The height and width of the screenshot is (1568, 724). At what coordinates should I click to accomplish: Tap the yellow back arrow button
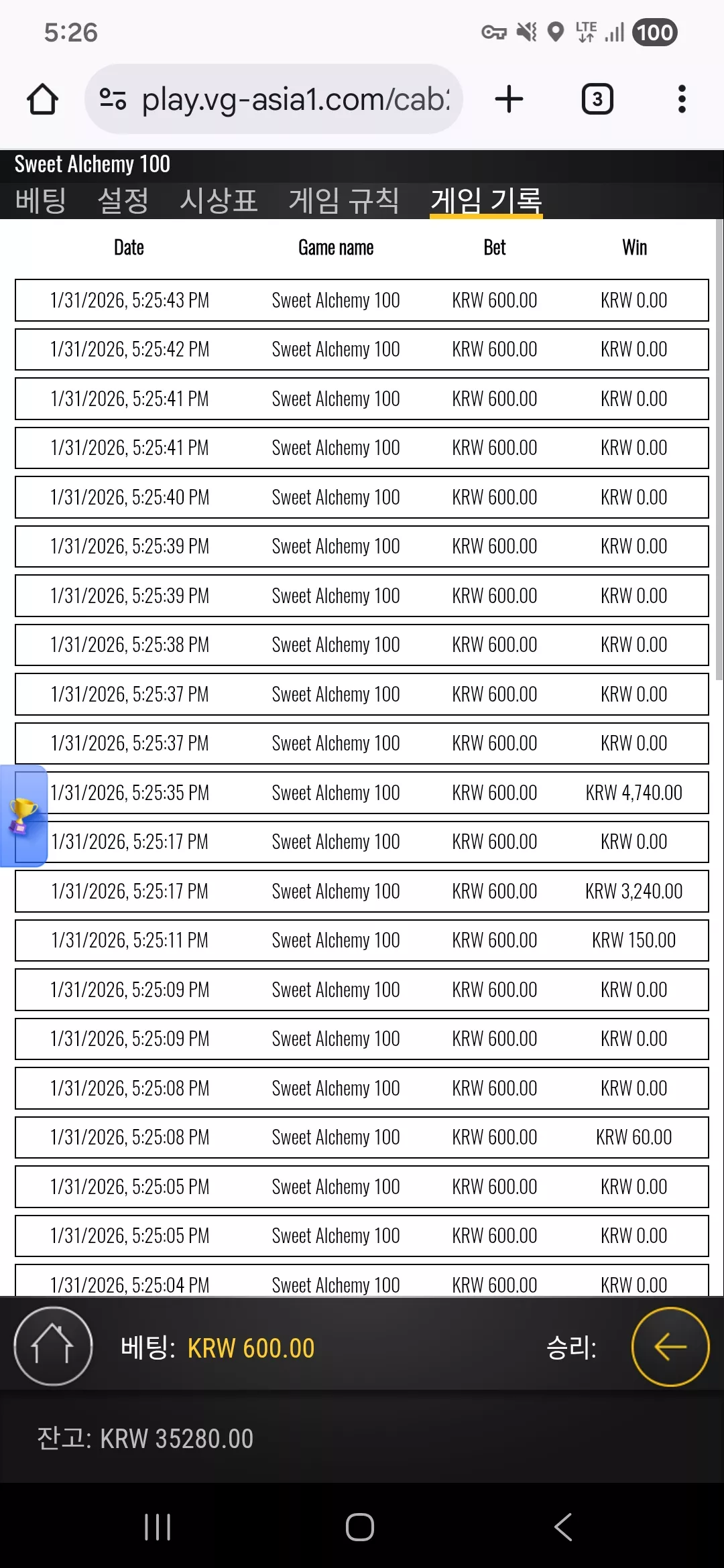tap(670, 1346)
